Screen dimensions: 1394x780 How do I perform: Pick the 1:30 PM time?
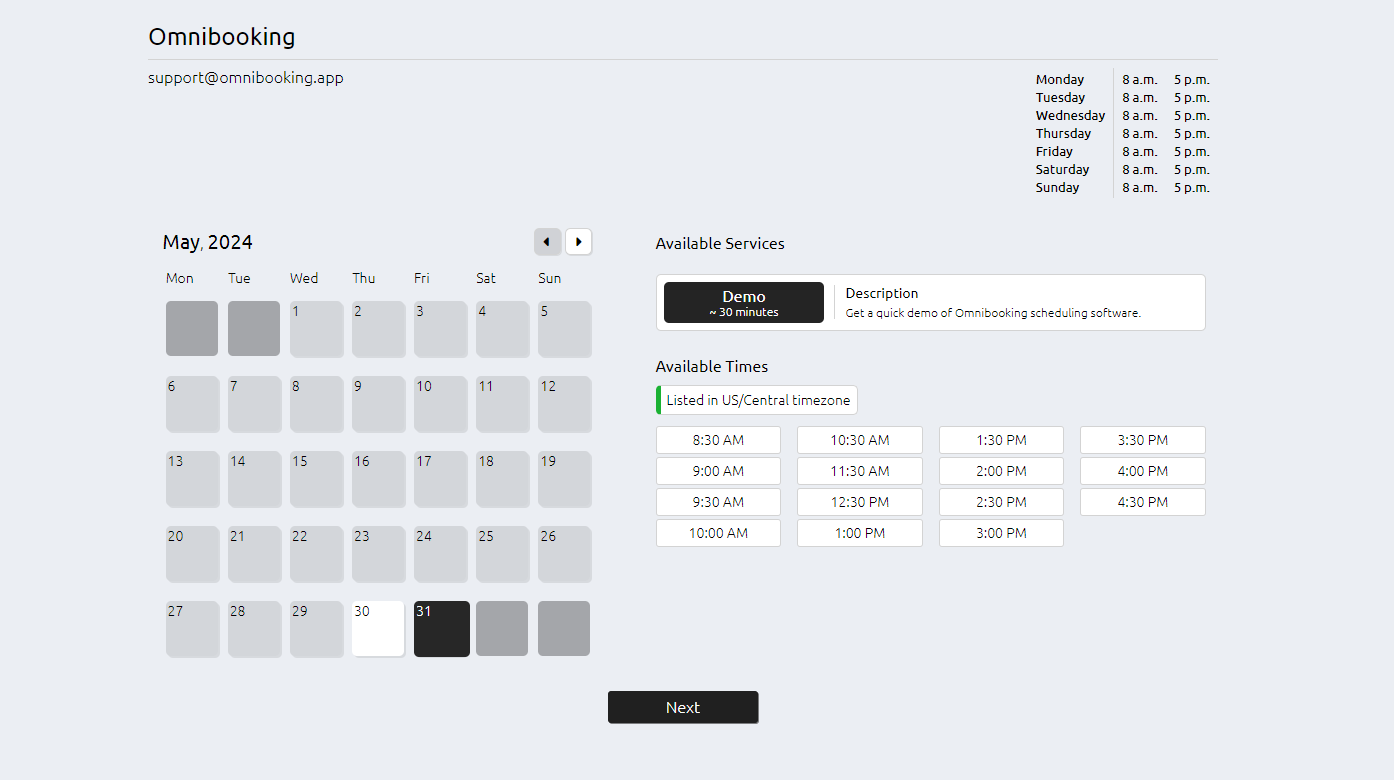point(1001,440)
